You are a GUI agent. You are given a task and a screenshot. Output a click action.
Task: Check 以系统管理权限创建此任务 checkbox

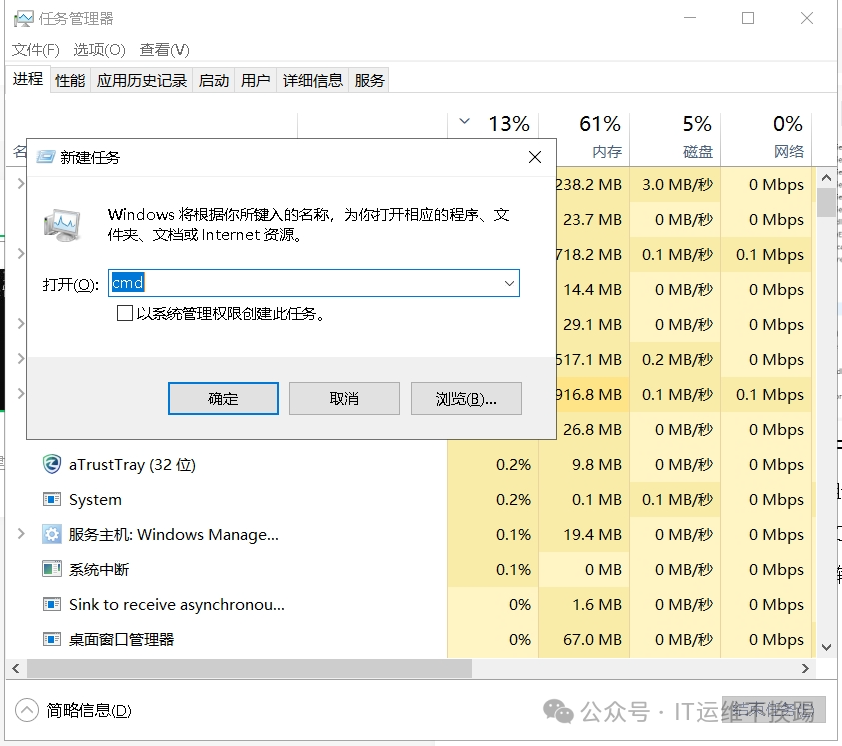point(125,313)
